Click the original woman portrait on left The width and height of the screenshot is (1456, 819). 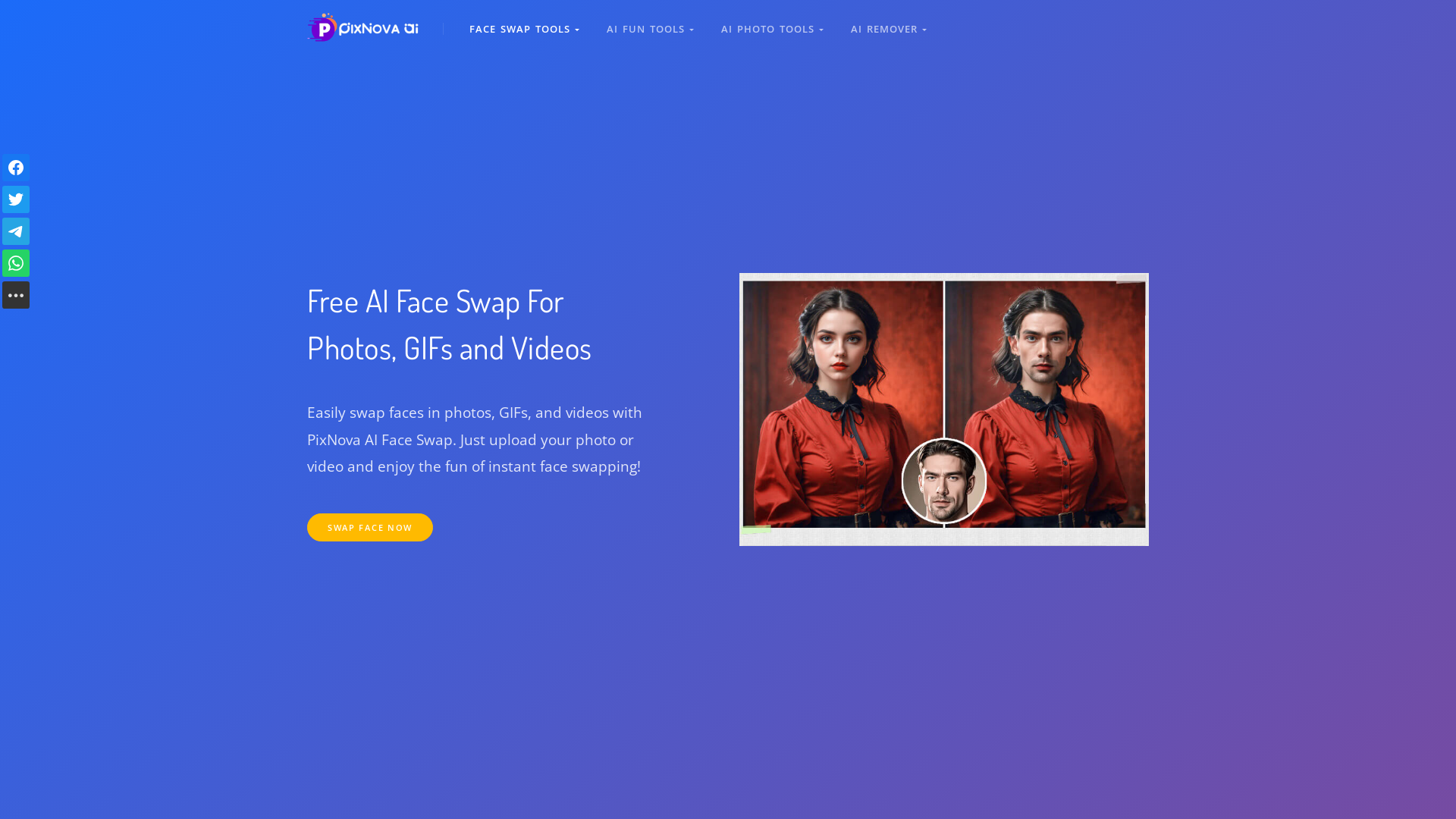(x=843, y=403)
